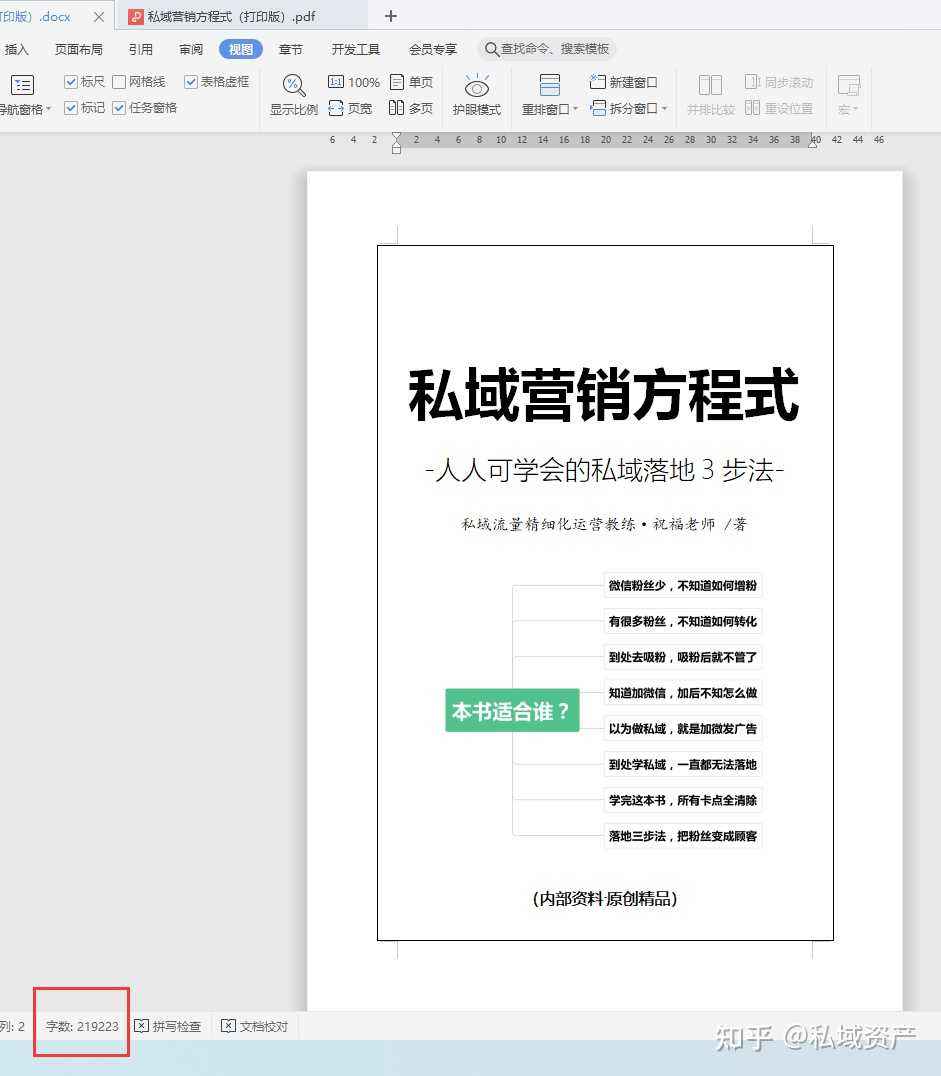Enable the gridlines (网格线) checkbox
This screenshot has width=941, height=1076.
coord(119,82)
